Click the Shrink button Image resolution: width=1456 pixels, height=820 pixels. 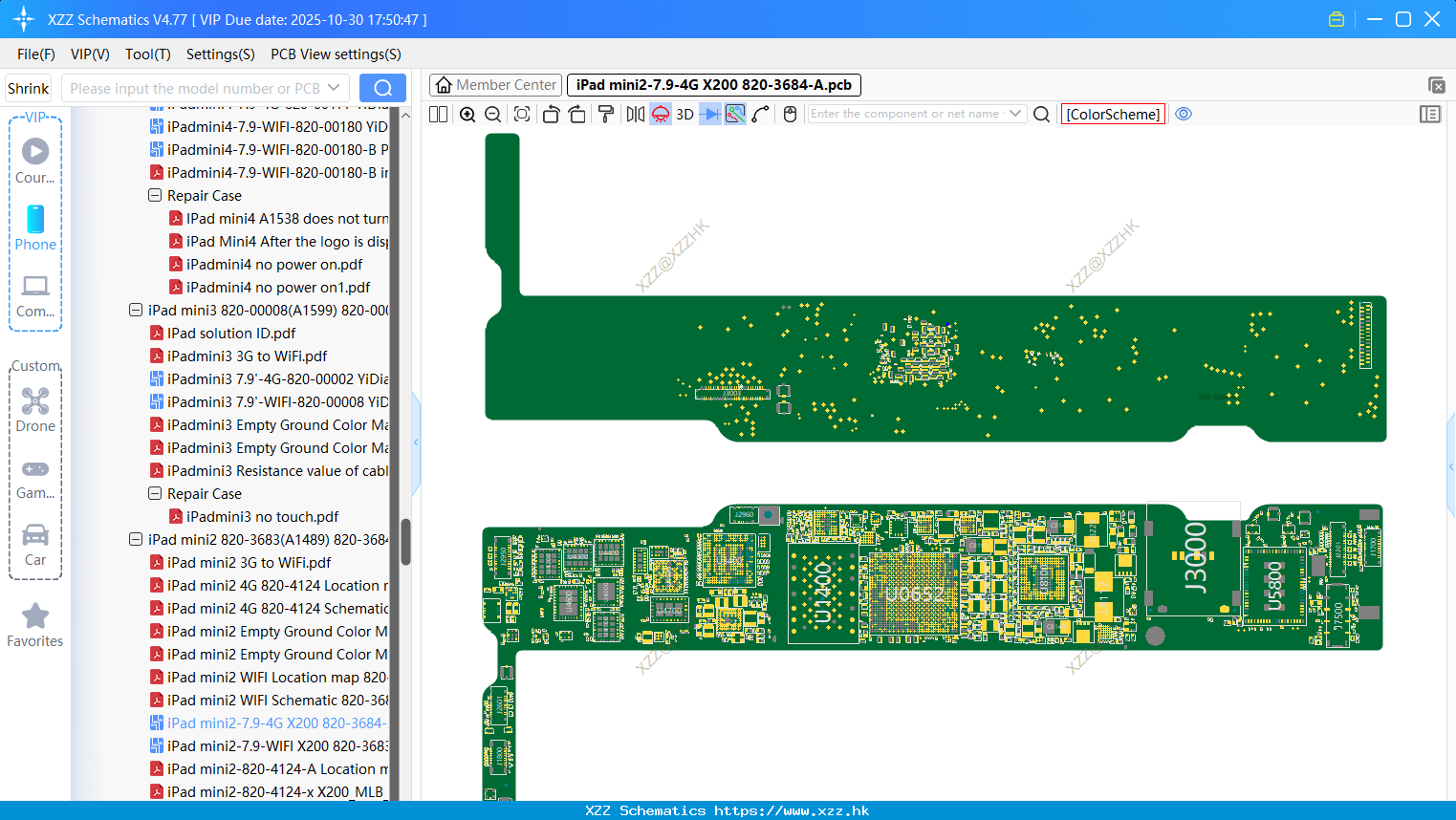[x=29, y=88]
